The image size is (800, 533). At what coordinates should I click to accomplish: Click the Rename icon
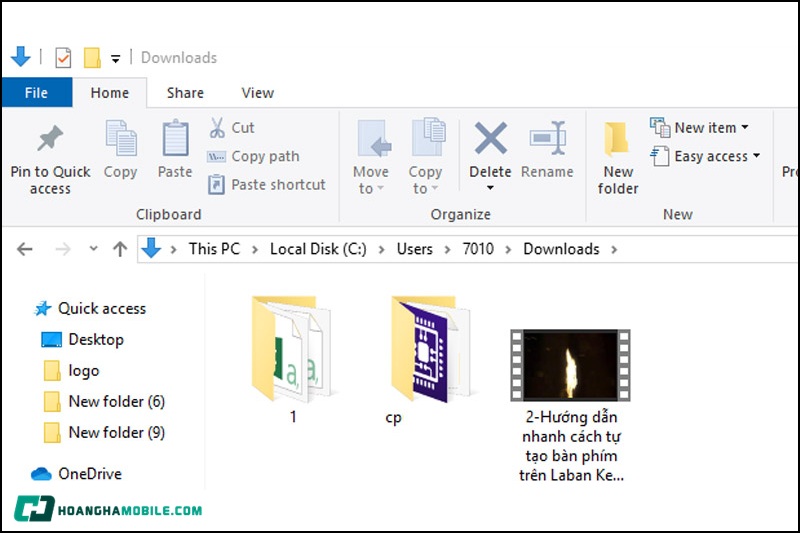click(x=547, y=140)
